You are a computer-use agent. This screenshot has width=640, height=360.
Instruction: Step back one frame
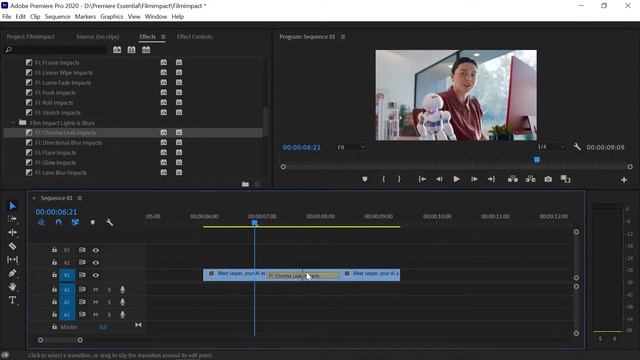coord(439,179)
